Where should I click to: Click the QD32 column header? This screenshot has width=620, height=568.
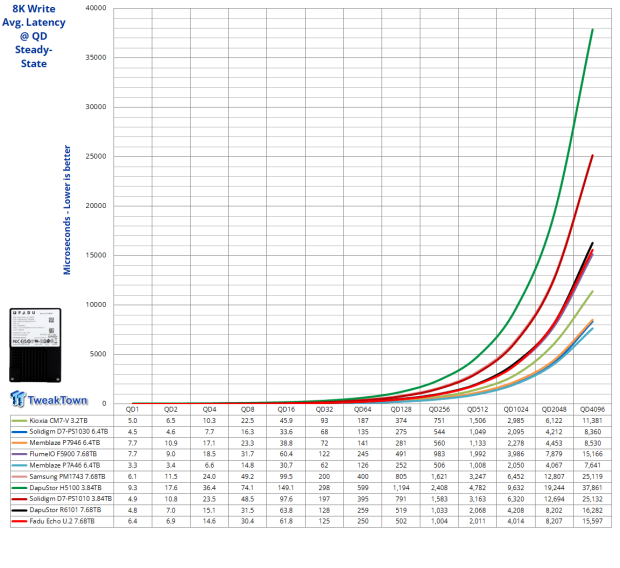click(x=324, y=409)
